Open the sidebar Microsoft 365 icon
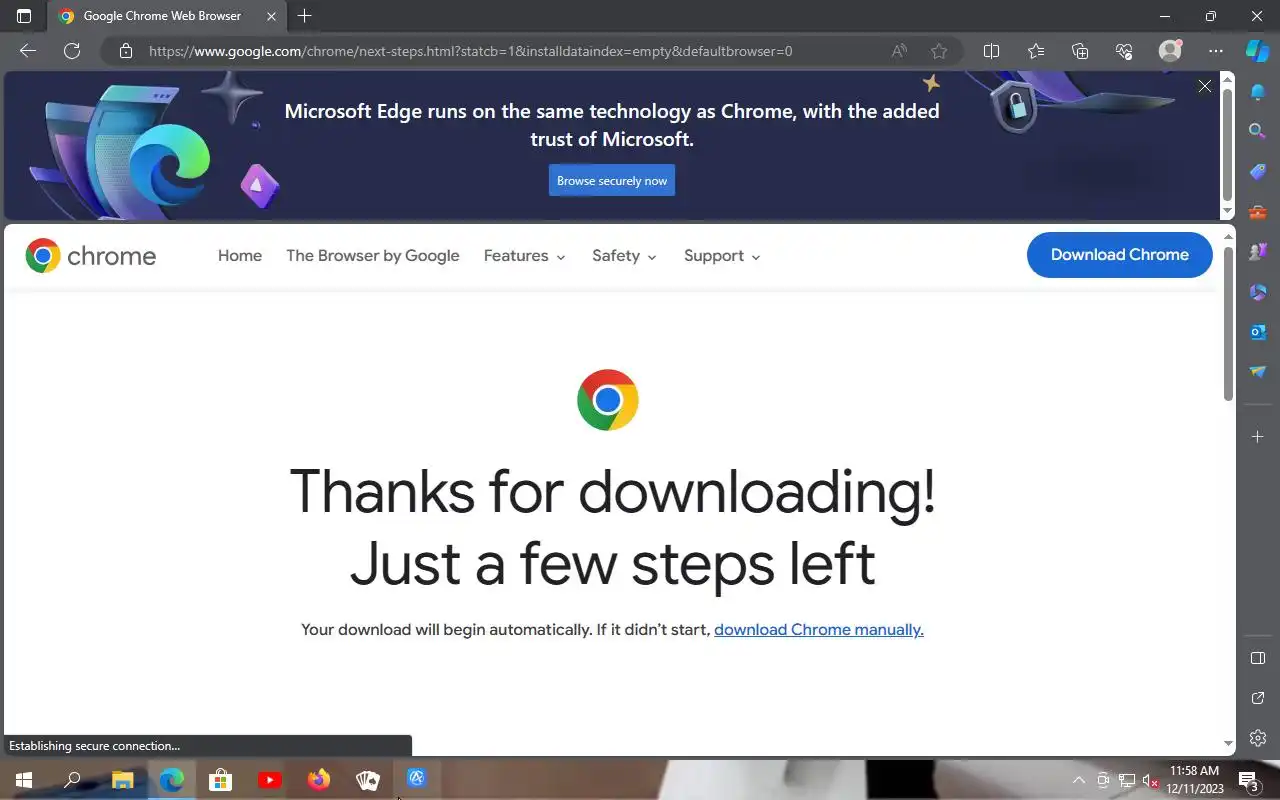The width and height of the screenshot is (1280, 800). 1258,292
